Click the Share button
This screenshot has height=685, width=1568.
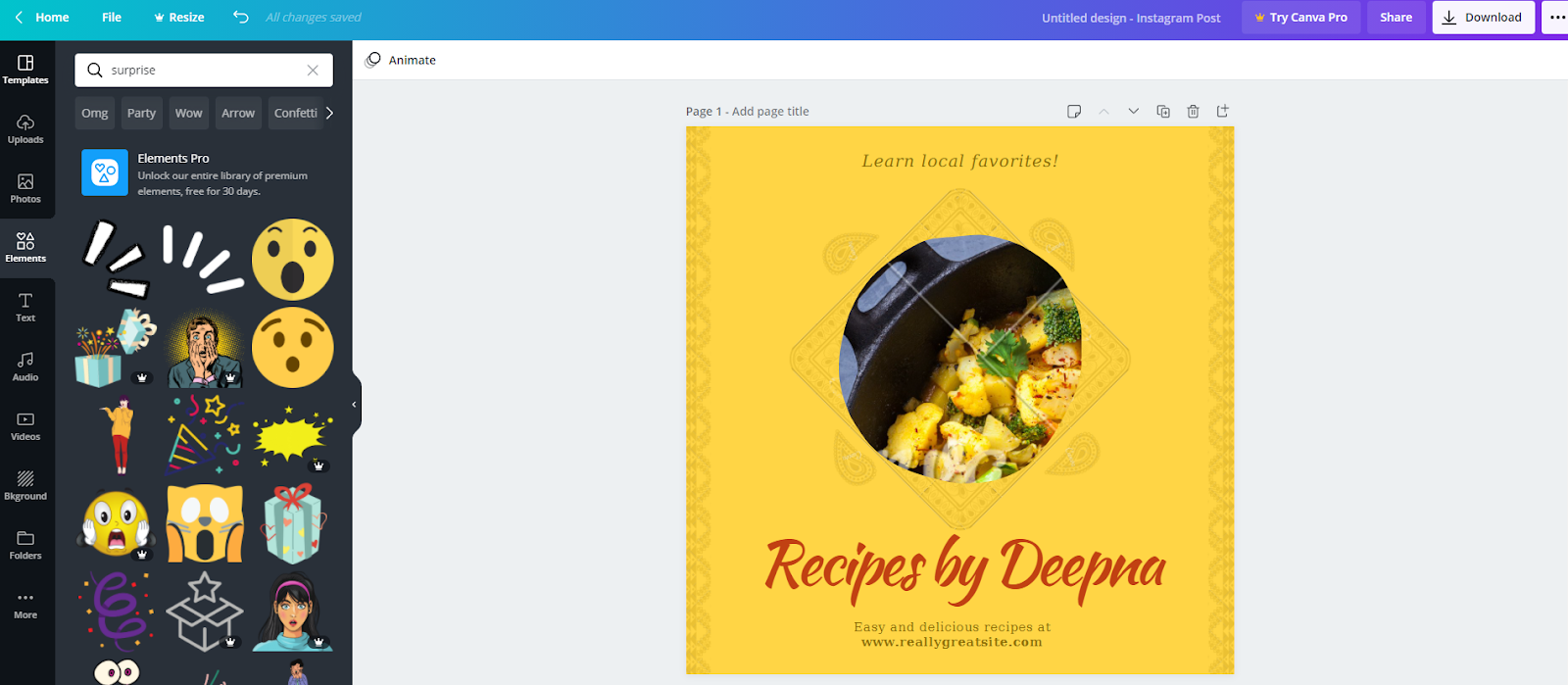[1396, 18]
